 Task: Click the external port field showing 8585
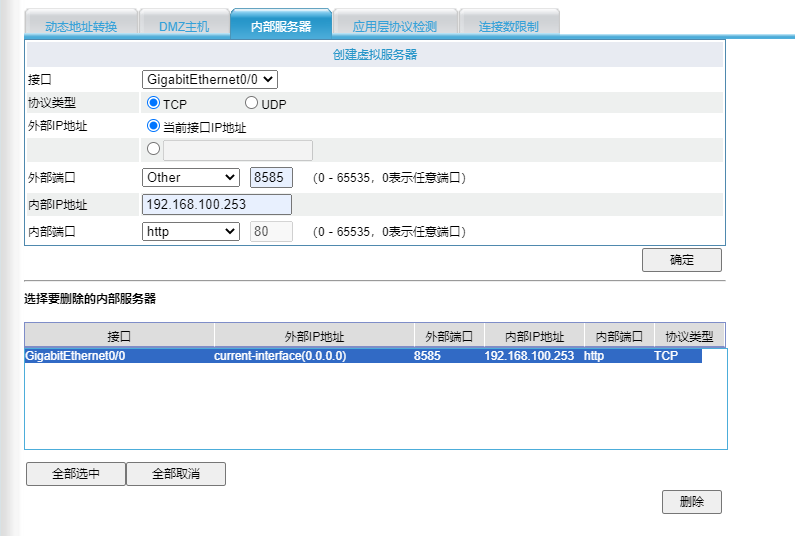click(271, 177)
